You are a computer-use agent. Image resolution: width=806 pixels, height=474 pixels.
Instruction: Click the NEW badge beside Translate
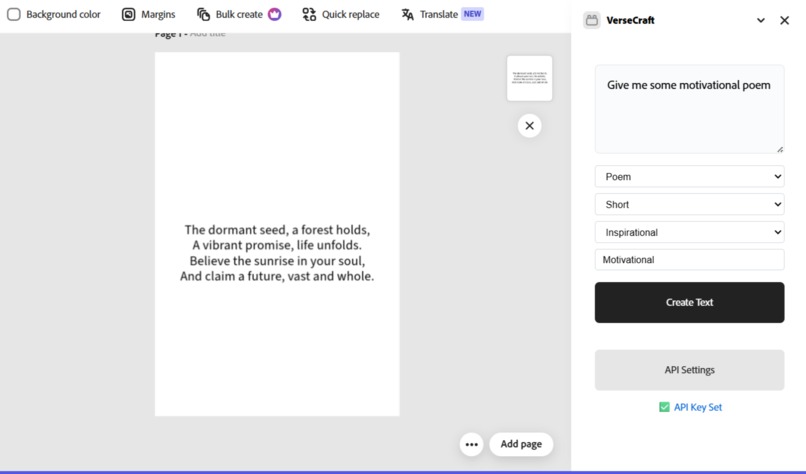pos(472,14)
